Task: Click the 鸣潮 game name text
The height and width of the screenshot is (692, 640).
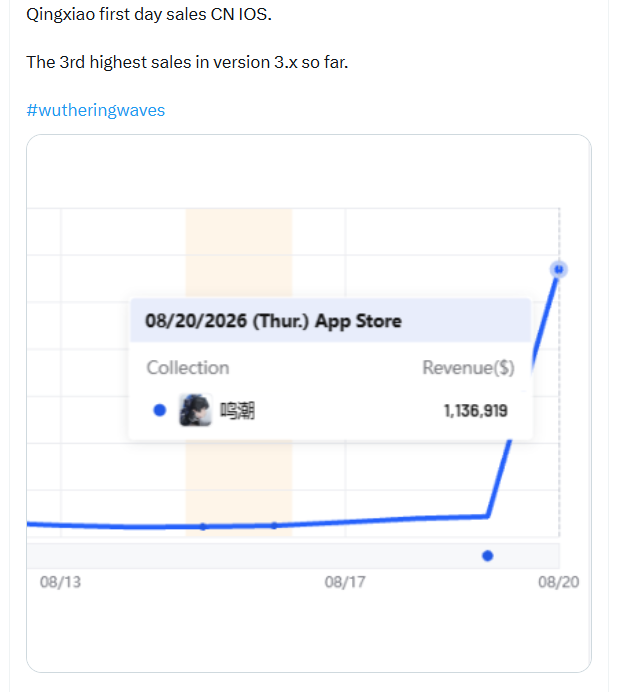Action: 237,410
